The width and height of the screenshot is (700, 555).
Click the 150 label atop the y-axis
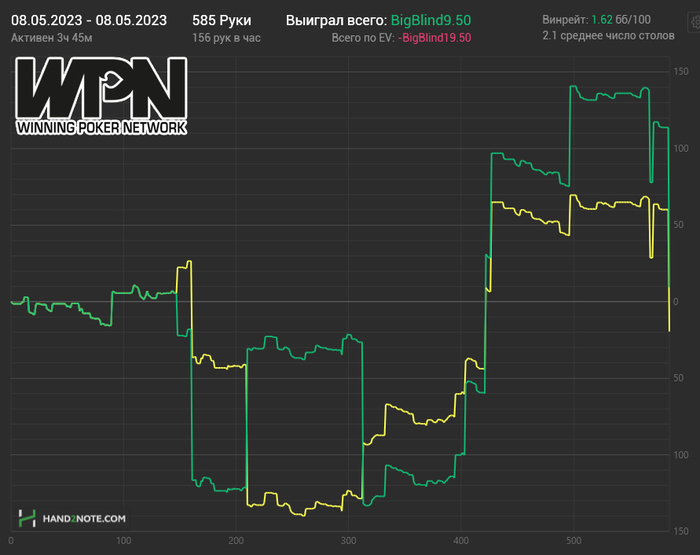[681, 71]
